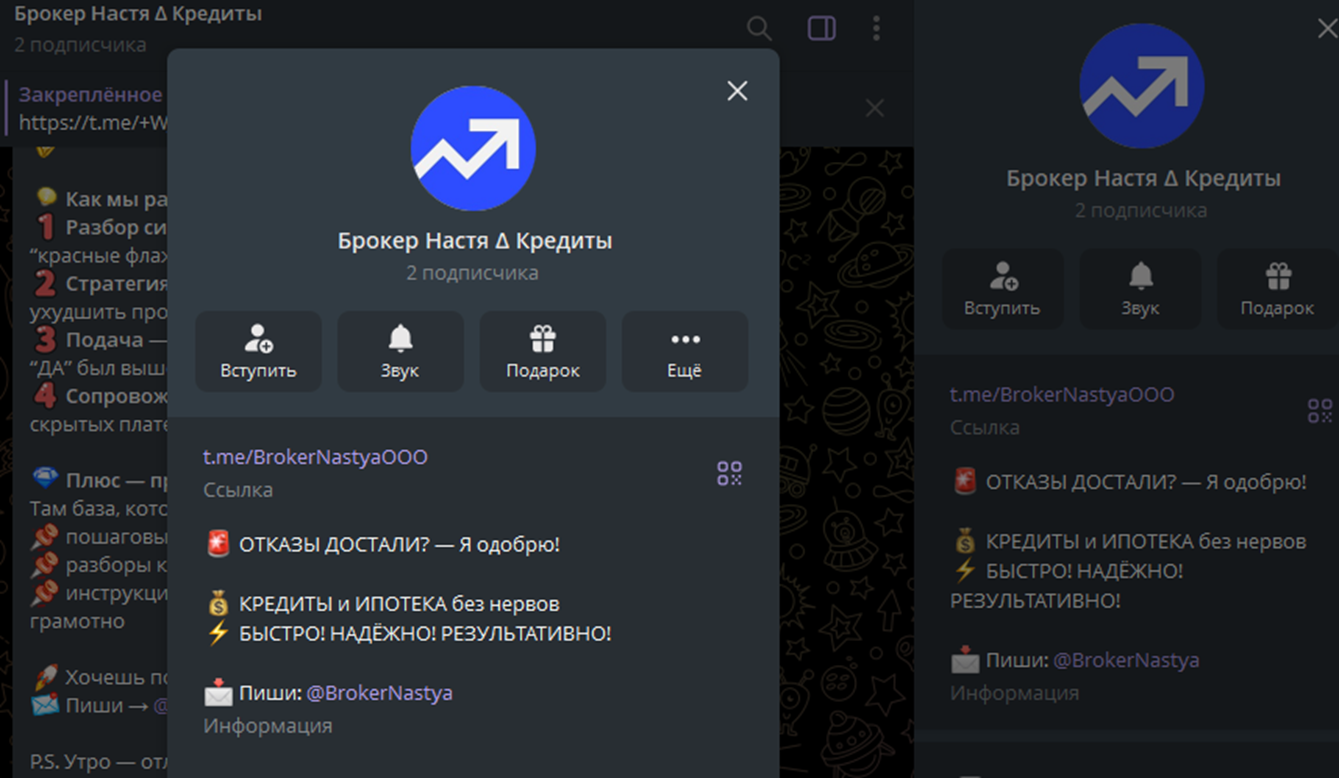Click the channel avatar in popup dialog

473,148
